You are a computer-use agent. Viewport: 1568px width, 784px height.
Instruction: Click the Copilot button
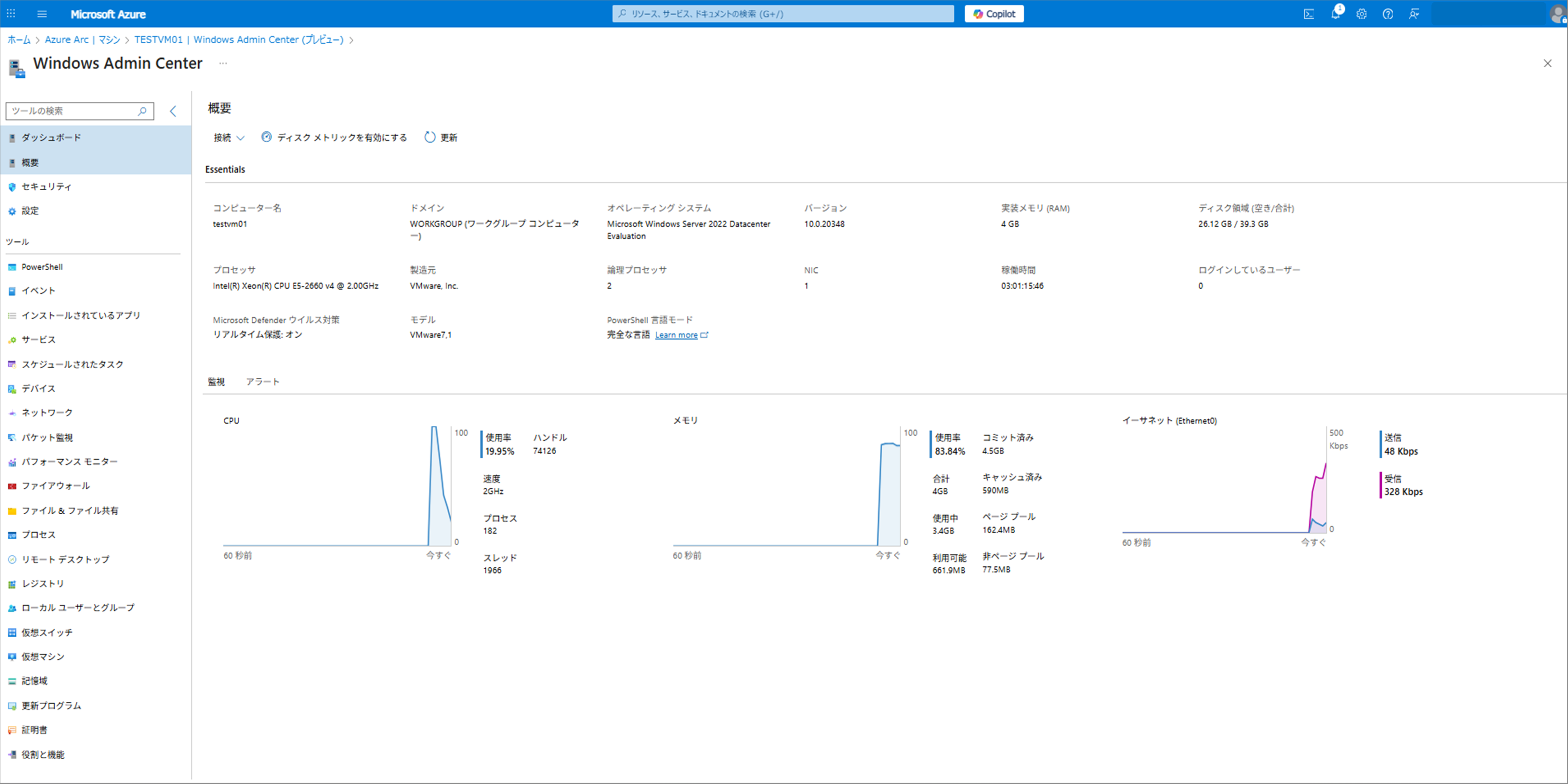point(994,14)
